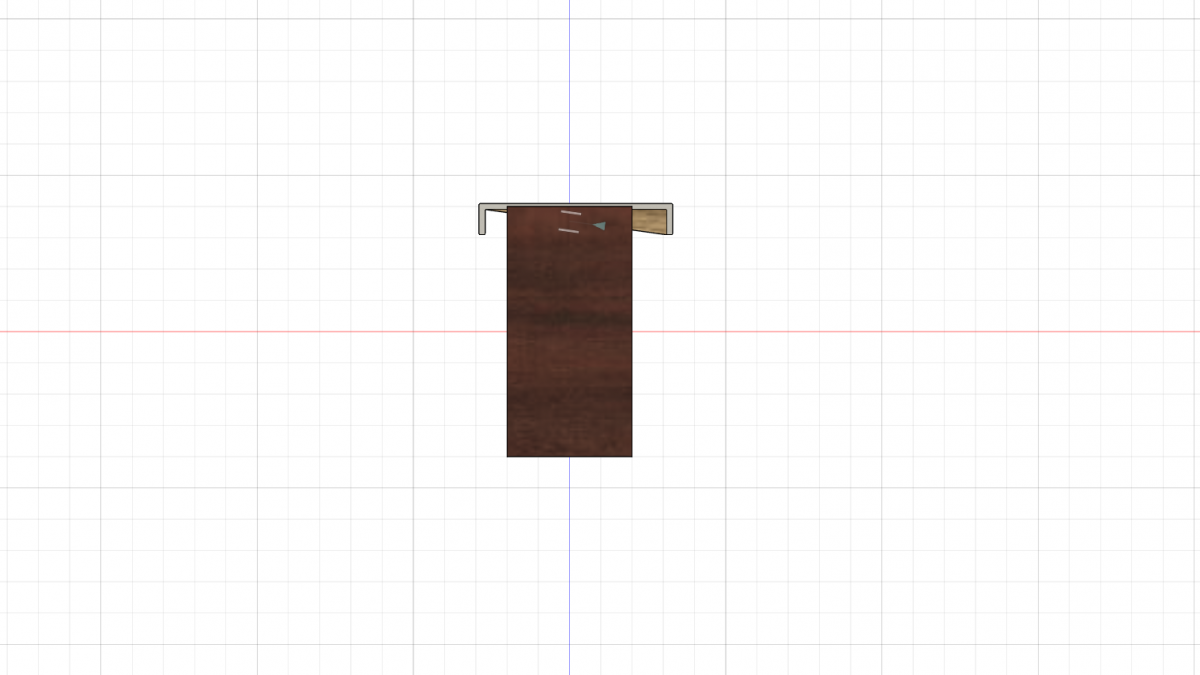1200x675 pixels.
Task: Click the vertical axis line below the panel
Action: (570, 560)
